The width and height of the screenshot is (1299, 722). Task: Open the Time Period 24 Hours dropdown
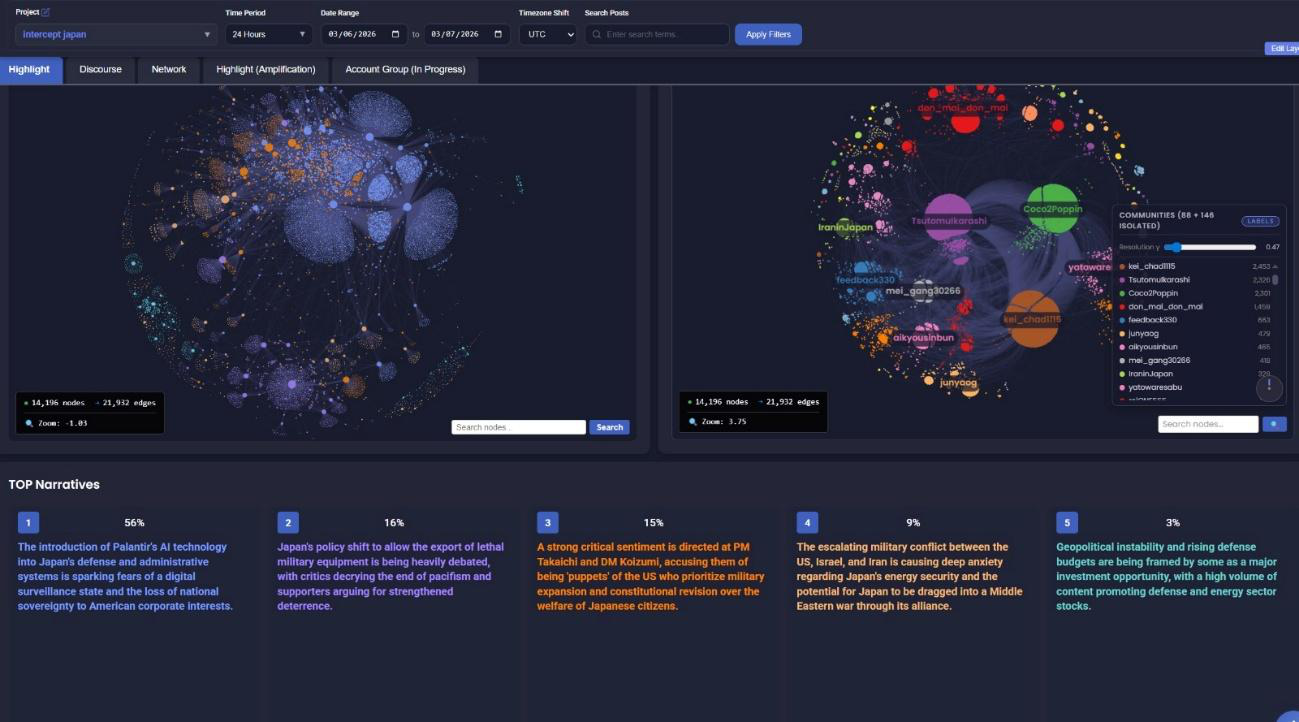coord(269,34)
